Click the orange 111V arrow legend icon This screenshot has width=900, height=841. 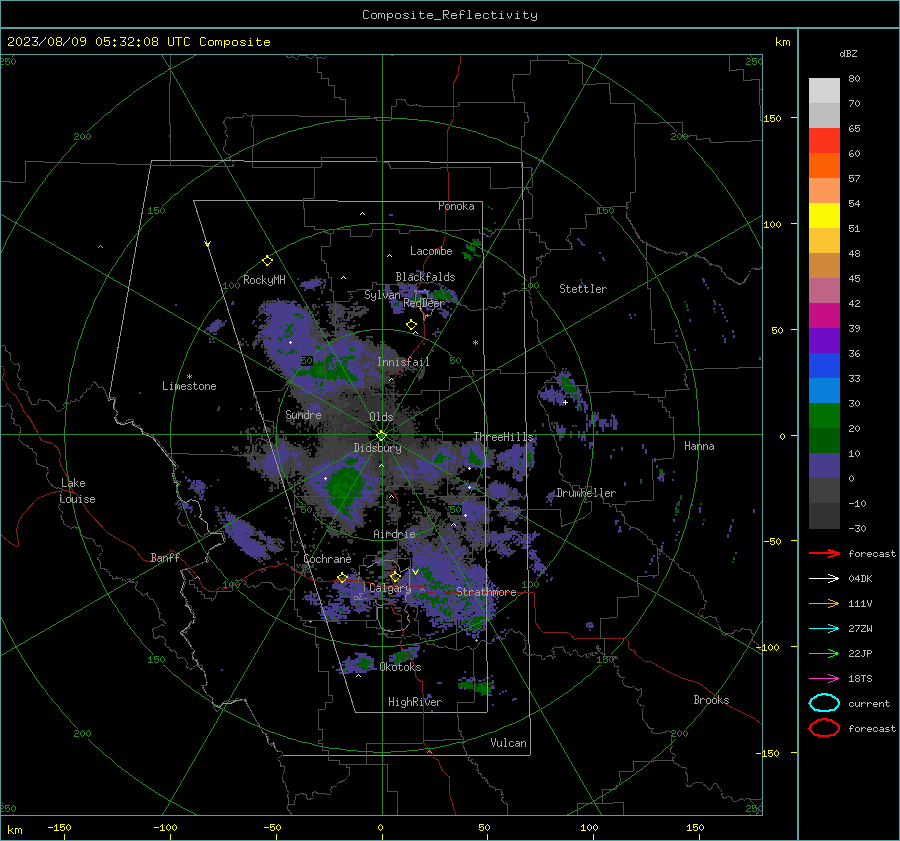point(824,603)
